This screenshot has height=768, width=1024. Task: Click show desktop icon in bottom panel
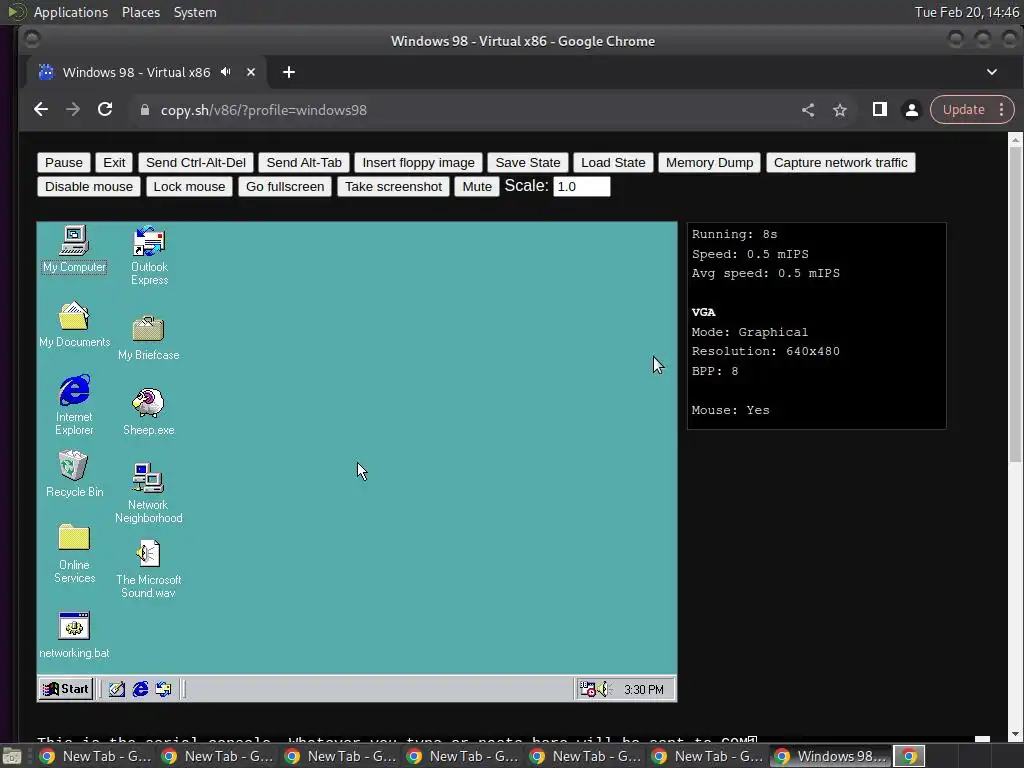click(11, 756)
